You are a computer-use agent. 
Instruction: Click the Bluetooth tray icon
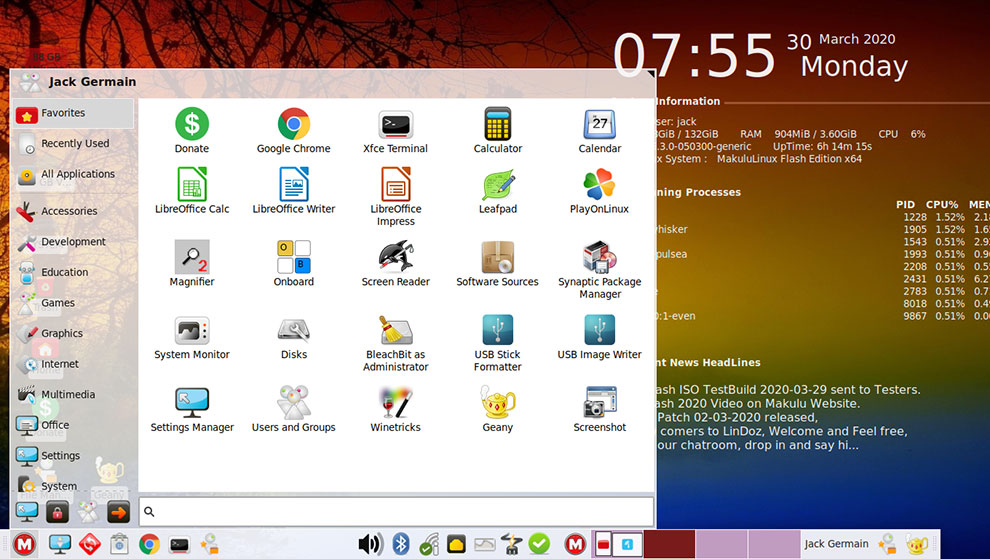click(401, 544)
